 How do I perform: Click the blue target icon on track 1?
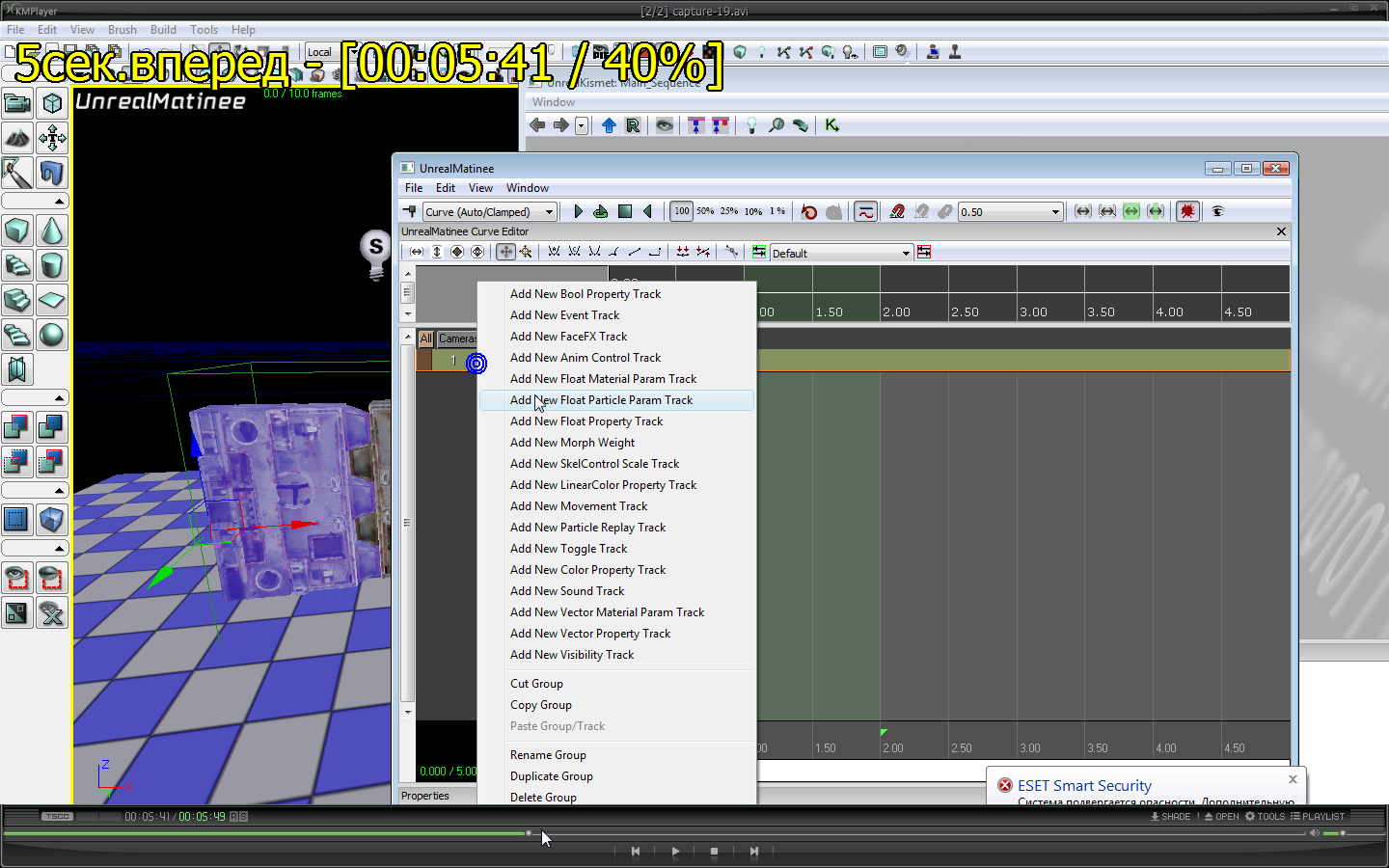(477, 363)
